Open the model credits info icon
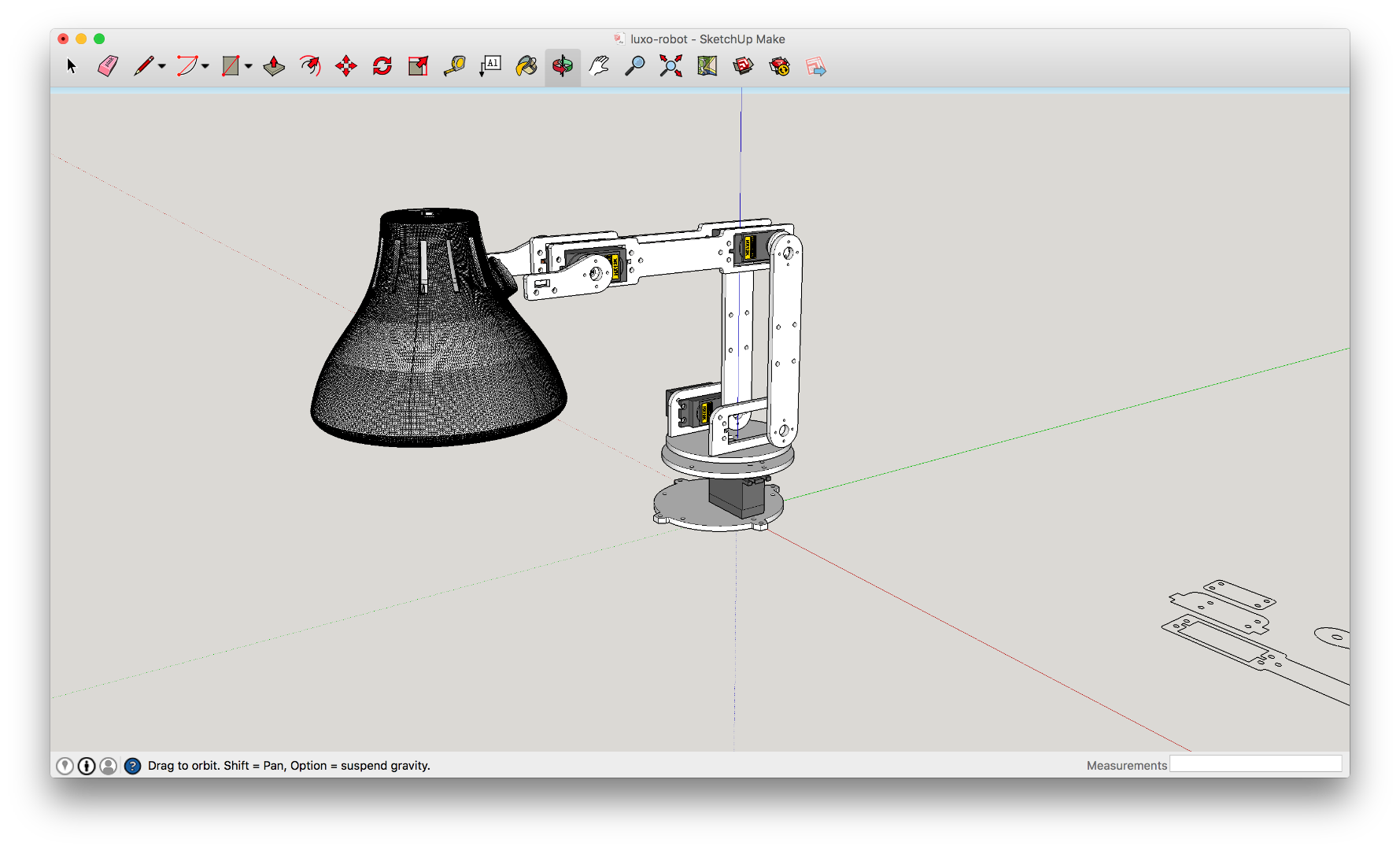The image size is (1400, 850). click(x=87, y=766)
